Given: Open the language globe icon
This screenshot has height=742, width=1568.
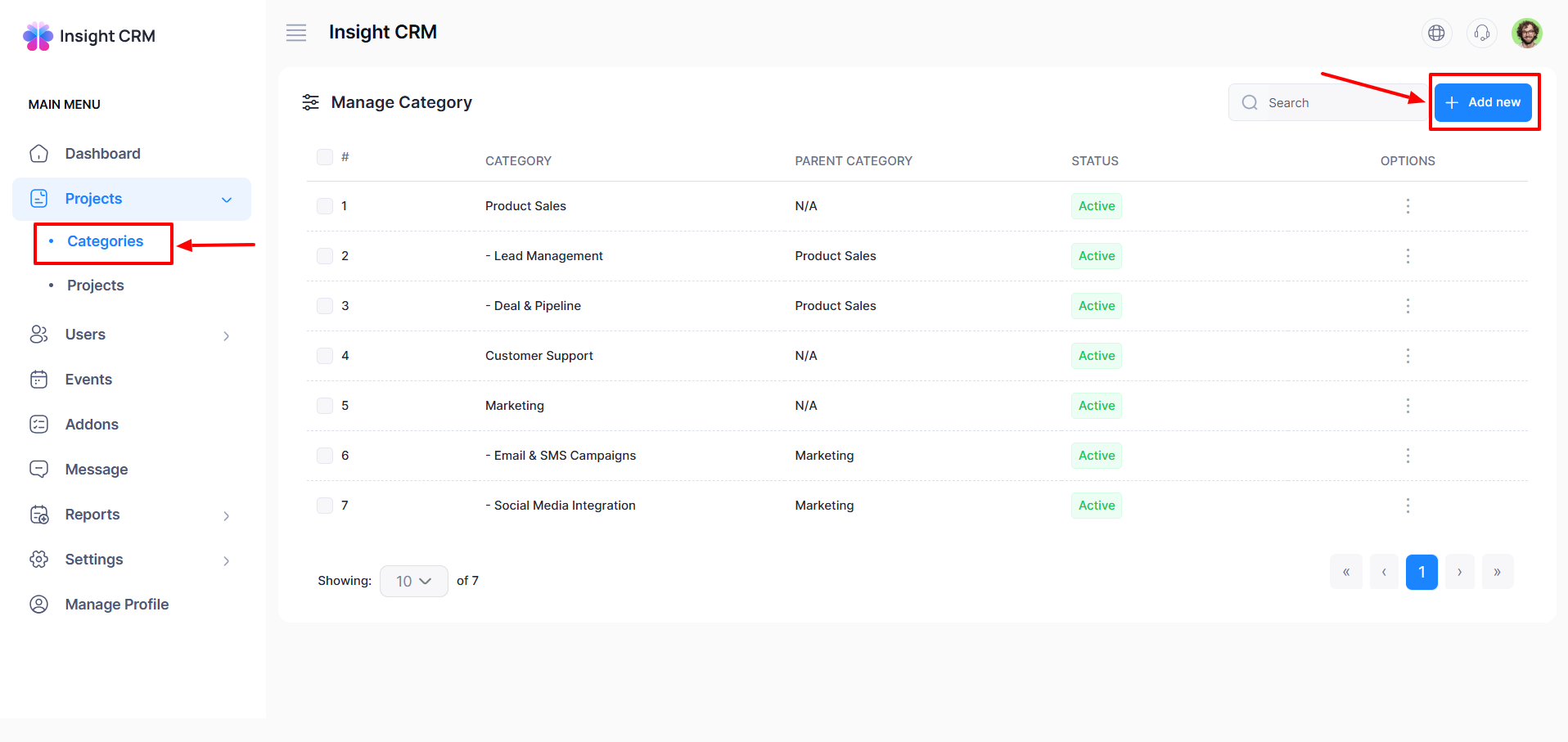Looking at the screenshot, I should [x=1436, y=33].
